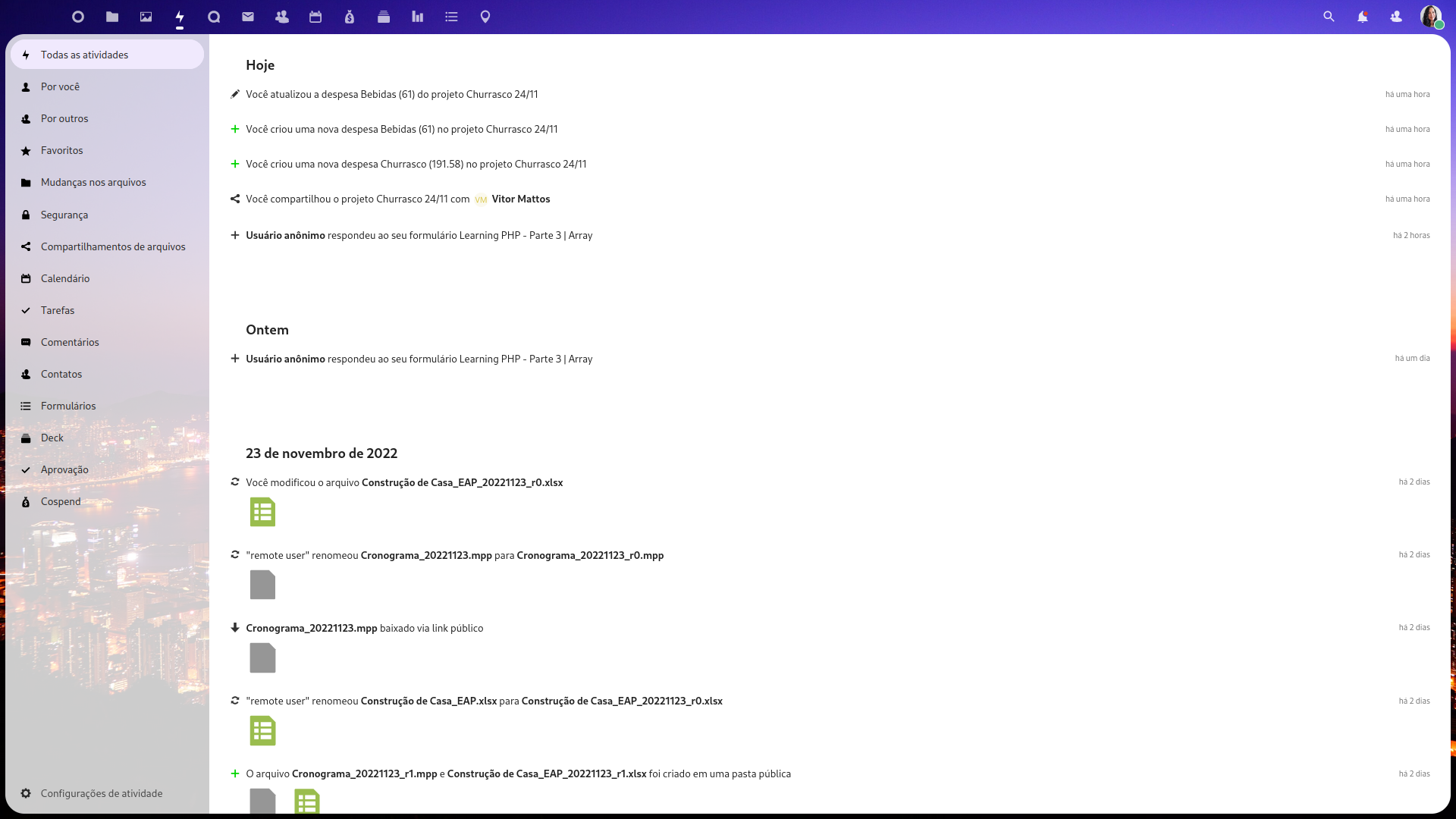
Task: Click the notifications bell icon
Action: (x=1363, y=17)
